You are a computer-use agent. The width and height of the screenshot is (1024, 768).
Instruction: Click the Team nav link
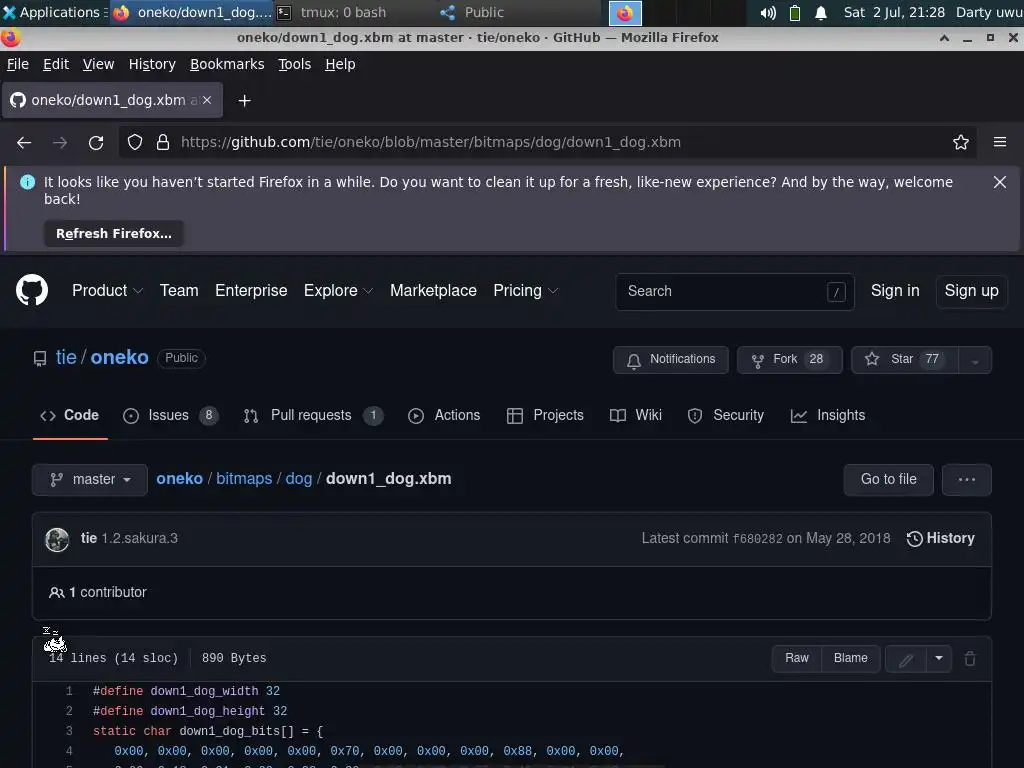179,291
